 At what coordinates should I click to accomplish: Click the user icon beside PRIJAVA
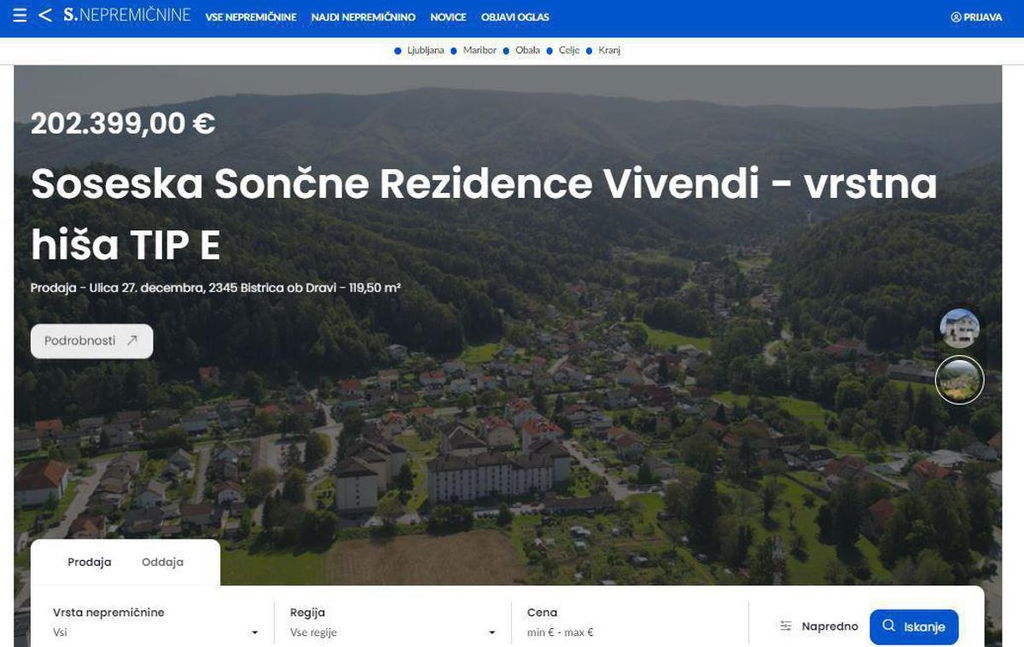pyautogui.click(x=956, y=17)
